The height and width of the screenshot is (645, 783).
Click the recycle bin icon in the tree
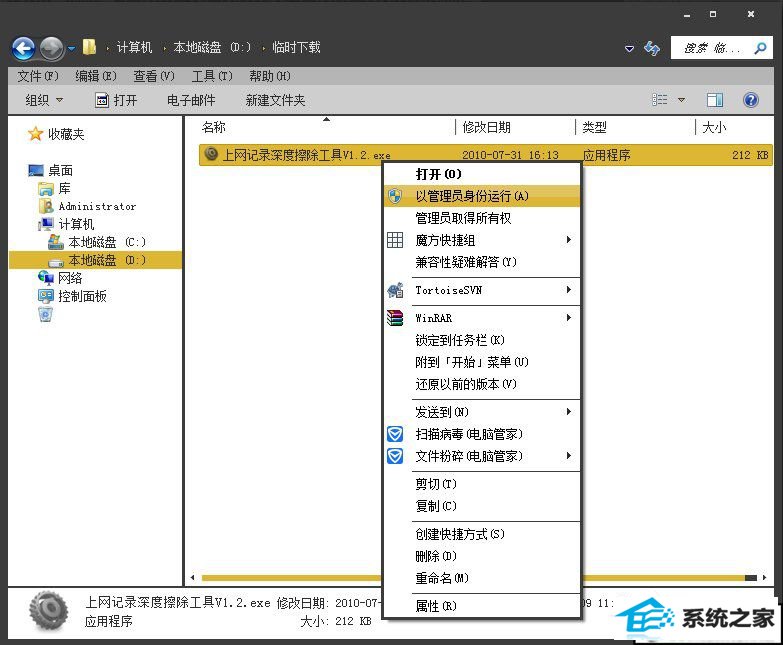45,314
